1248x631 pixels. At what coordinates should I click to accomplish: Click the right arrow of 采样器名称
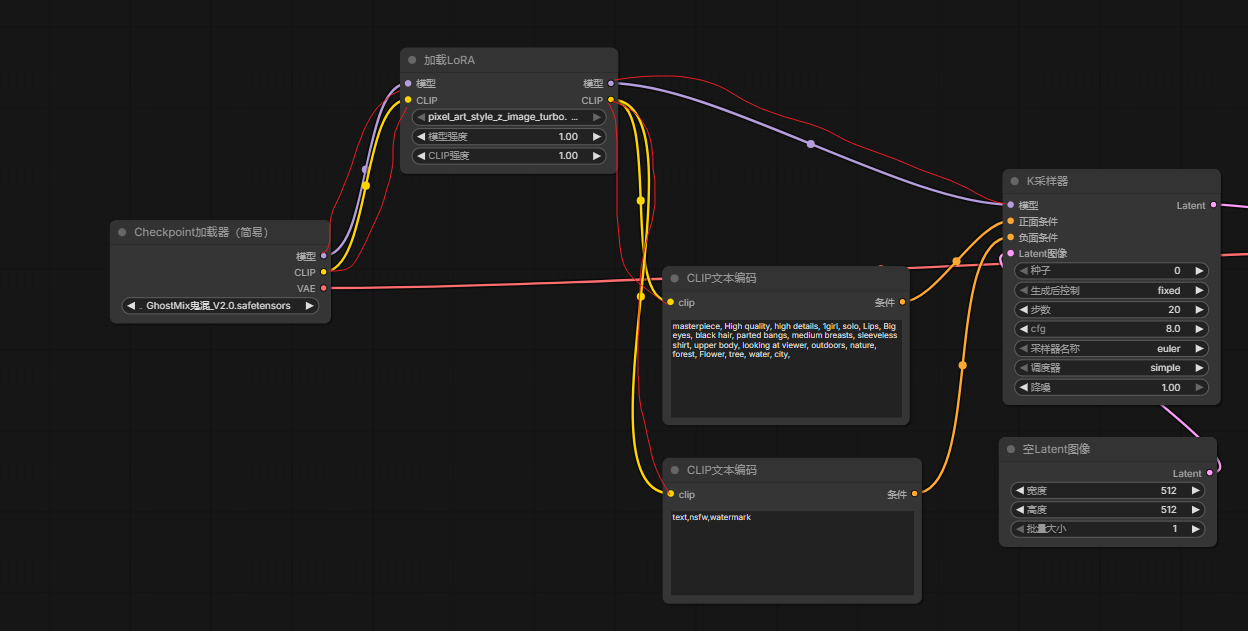point(1199,349)
